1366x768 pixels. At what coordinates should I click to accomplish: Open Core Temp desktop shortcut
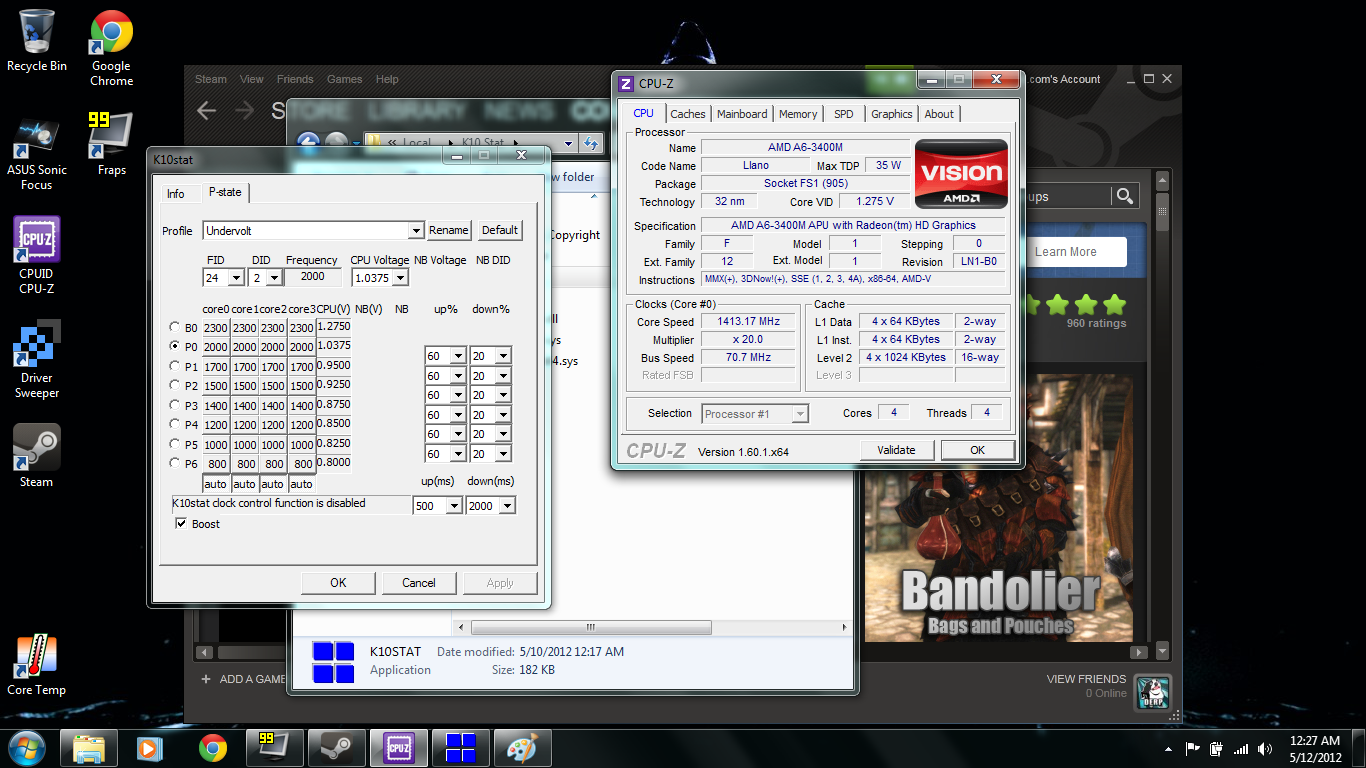pos(37,663)
